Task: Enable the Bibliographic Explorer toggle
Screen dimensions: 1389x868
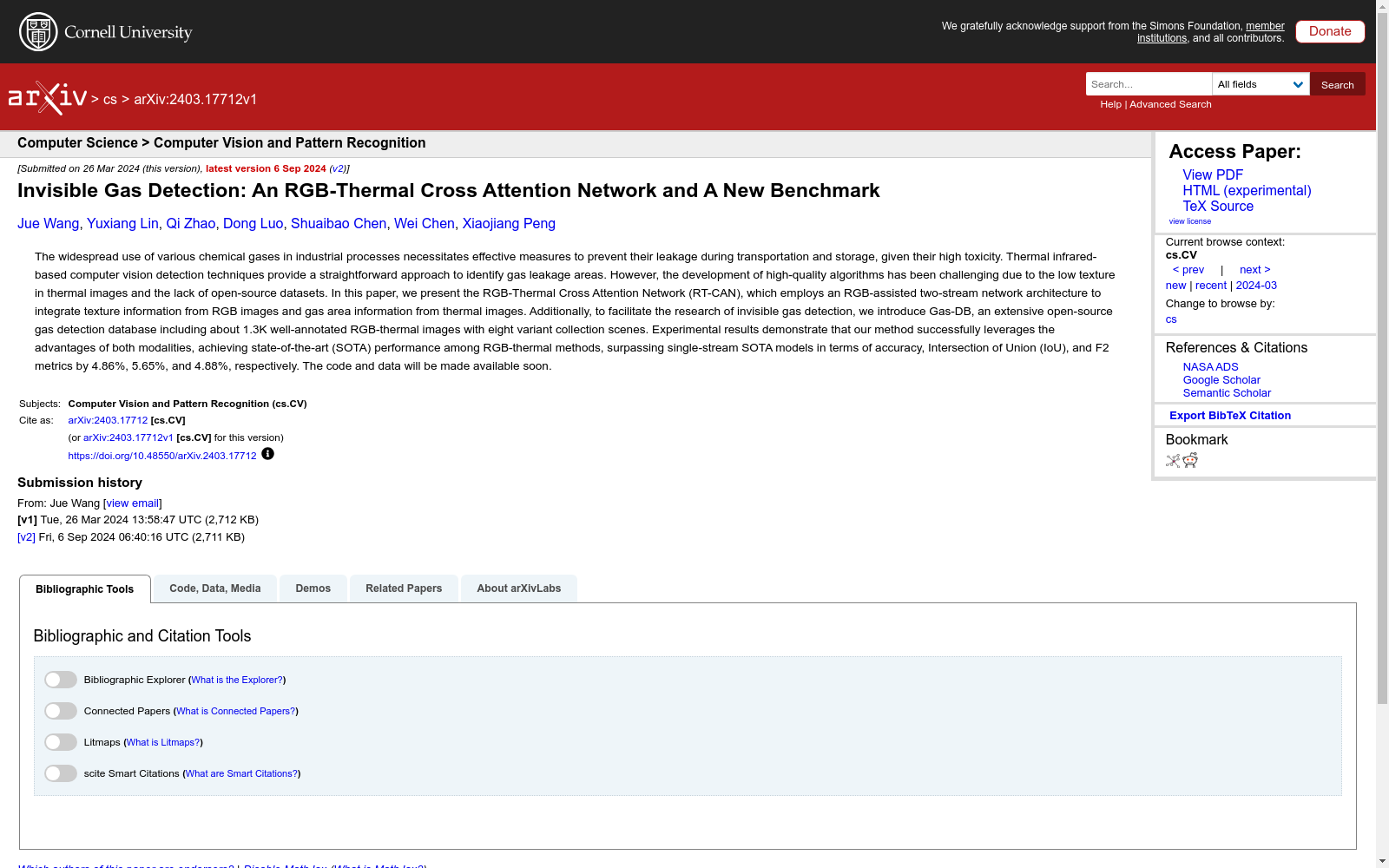Action: point(61,680)
